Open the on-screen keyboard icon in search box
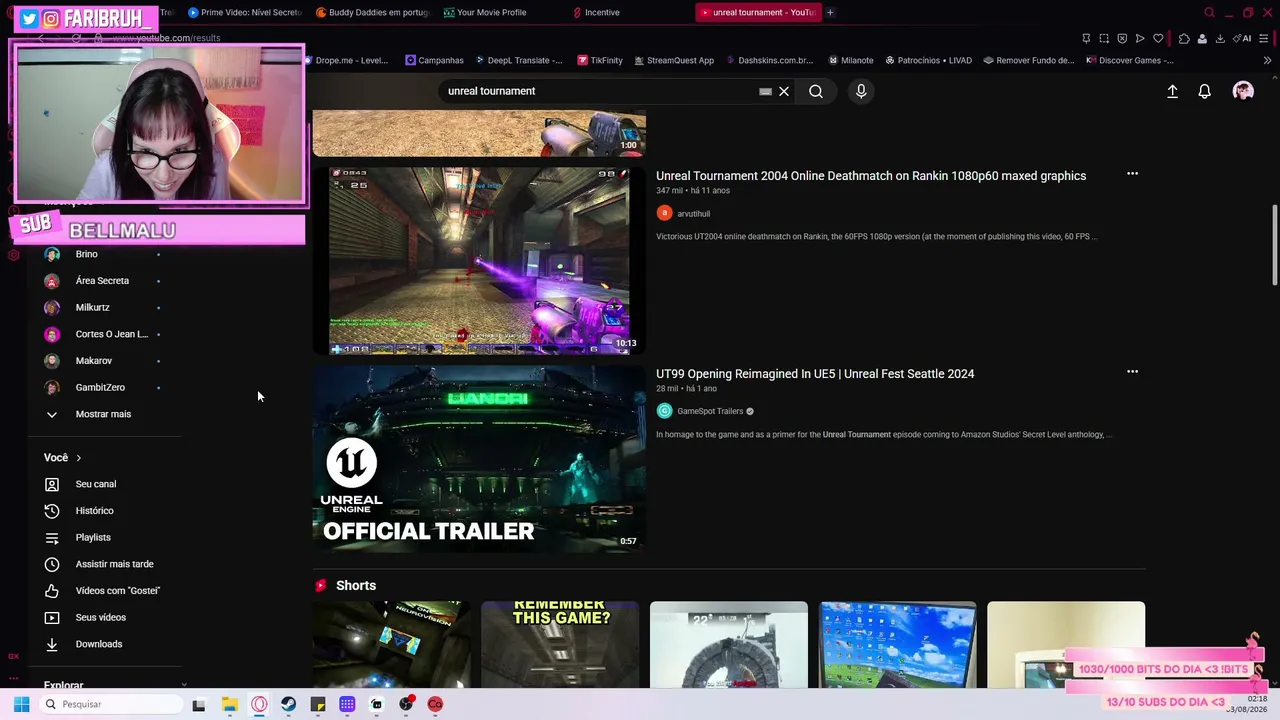The width and height of the screenshot is (1280, 720). point(765,91)
